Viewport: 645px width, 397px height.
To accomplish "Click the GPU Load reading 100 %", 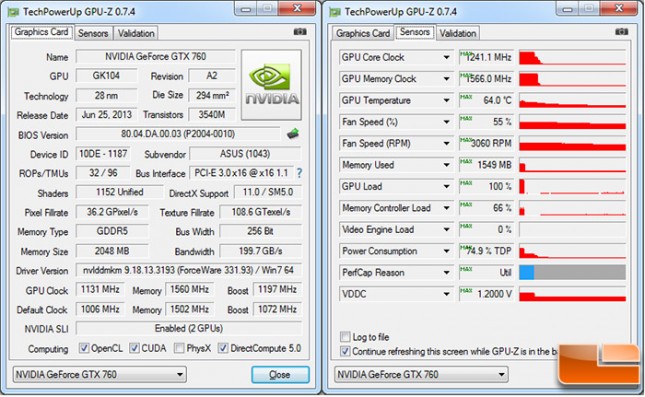I will [487, 187].
